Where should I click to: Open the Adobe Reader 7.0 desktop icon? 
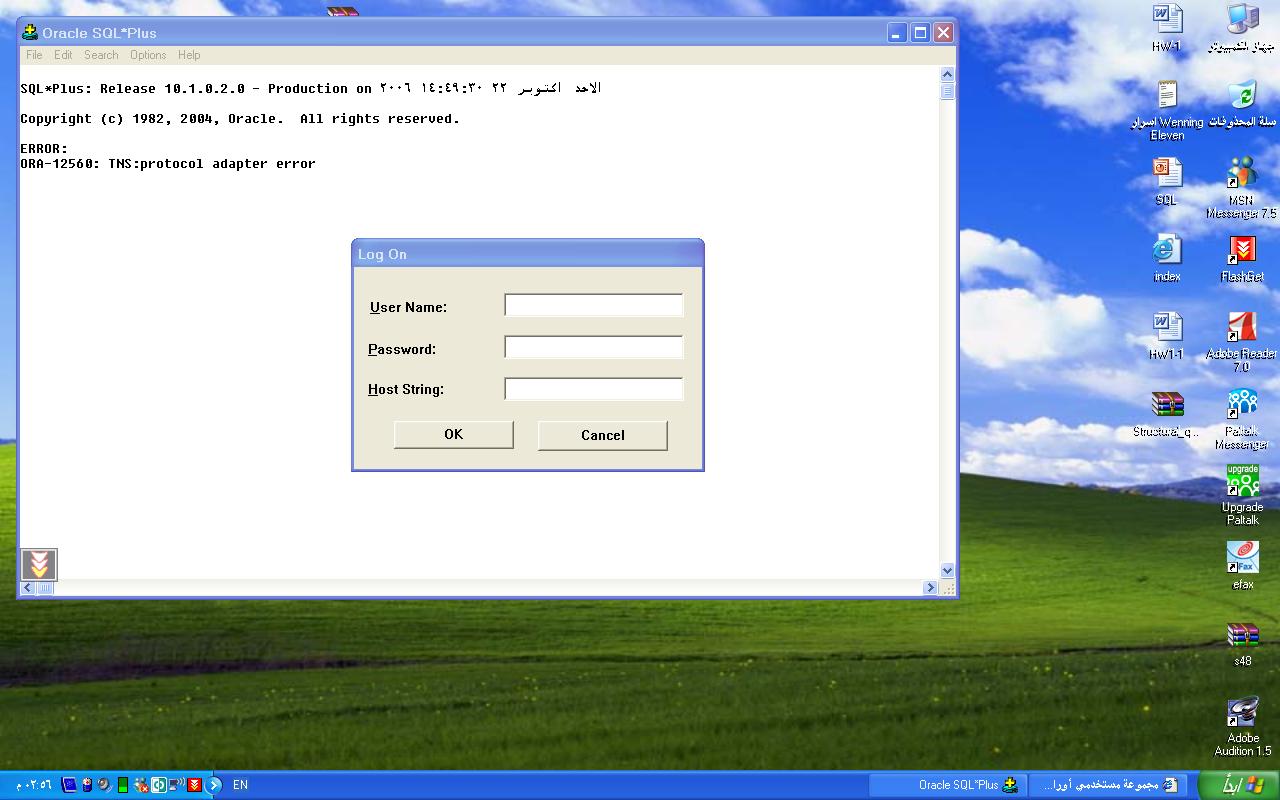pos(1242,327)
